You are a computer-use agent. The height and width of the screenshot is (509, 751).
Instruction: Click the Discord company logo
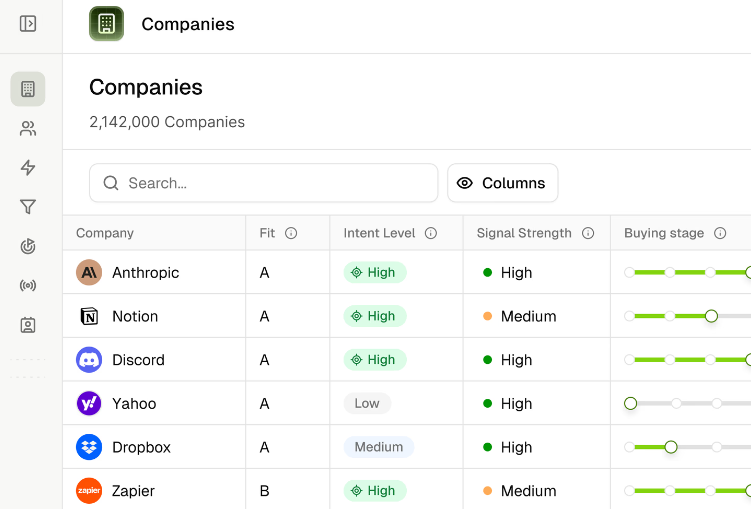89,360
